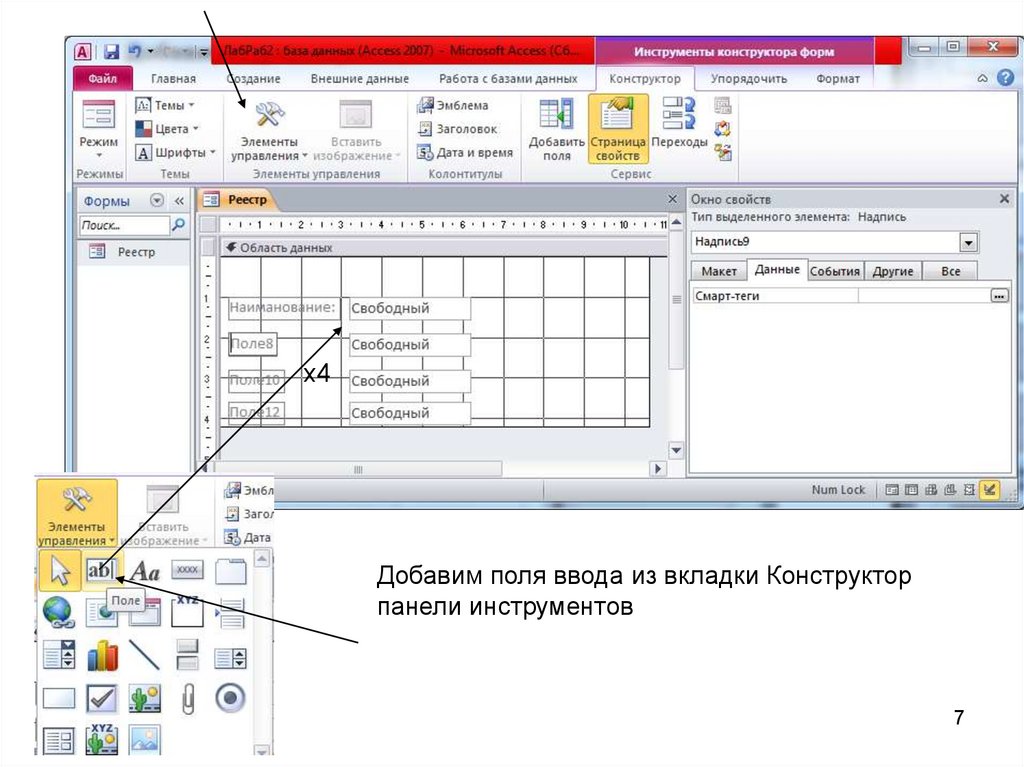Open Access Help with the question mark icon

click(1006, 78)
